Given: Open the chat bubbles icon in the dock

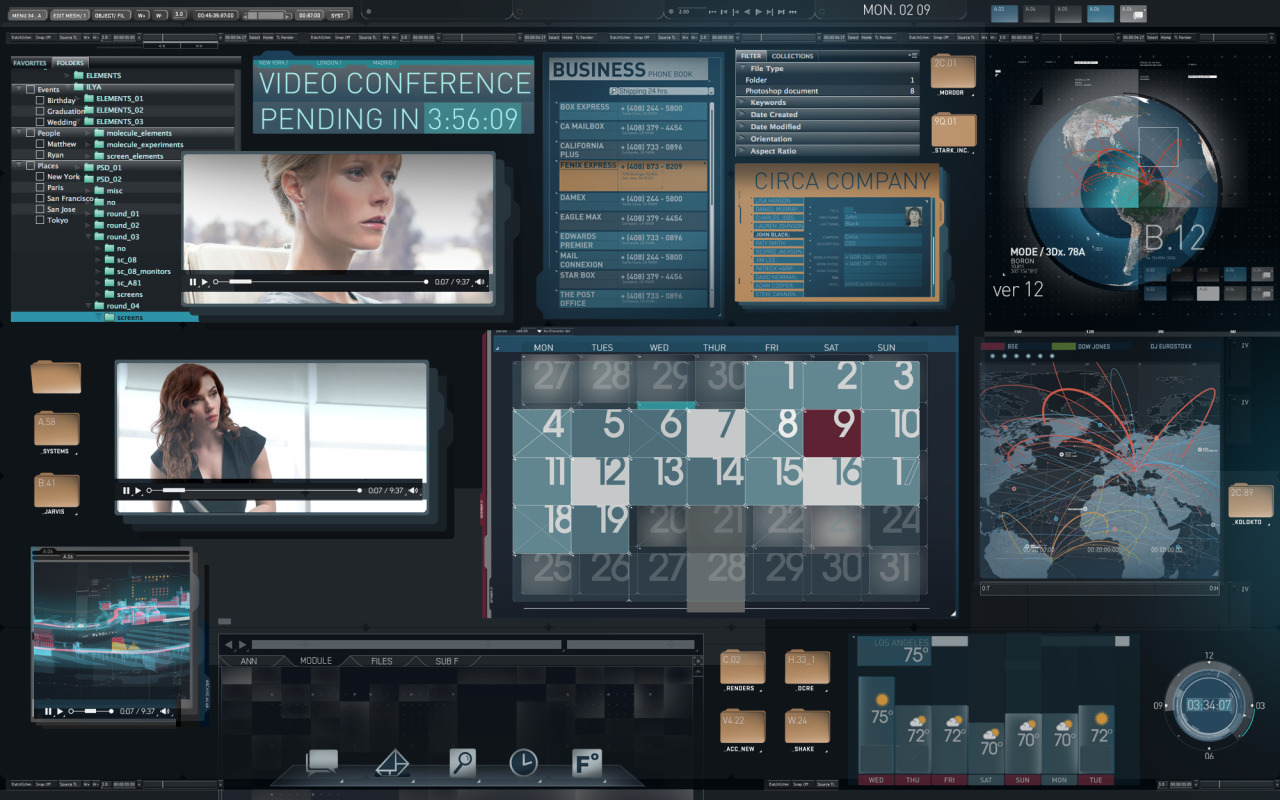Looking at the screenshot, I should 322,763.
